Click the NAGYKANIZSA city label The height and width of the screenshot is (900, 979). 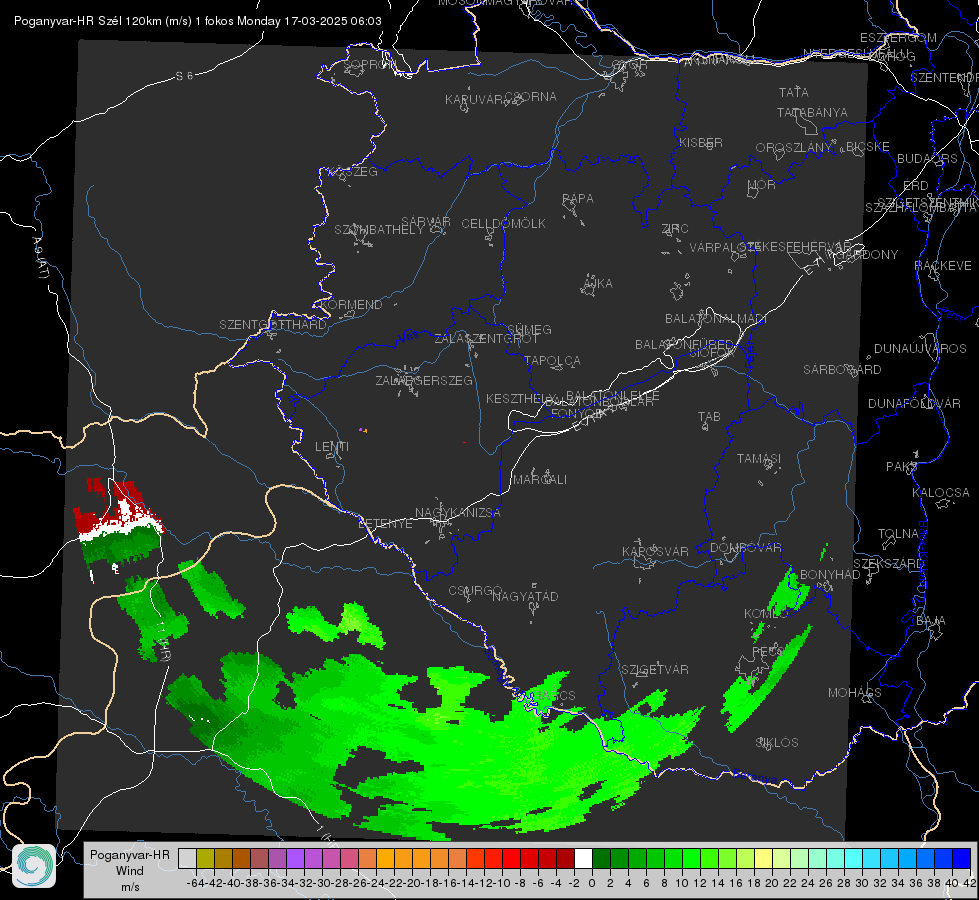coord(458,513)
